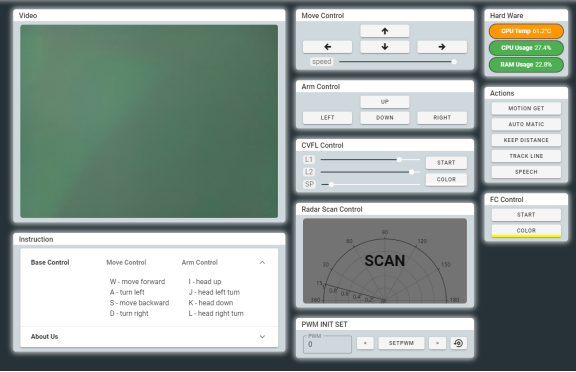576x372 pixels.
Task: Click the Arm Control UP button
Action: pyautogui.click(x=385, y=102)
